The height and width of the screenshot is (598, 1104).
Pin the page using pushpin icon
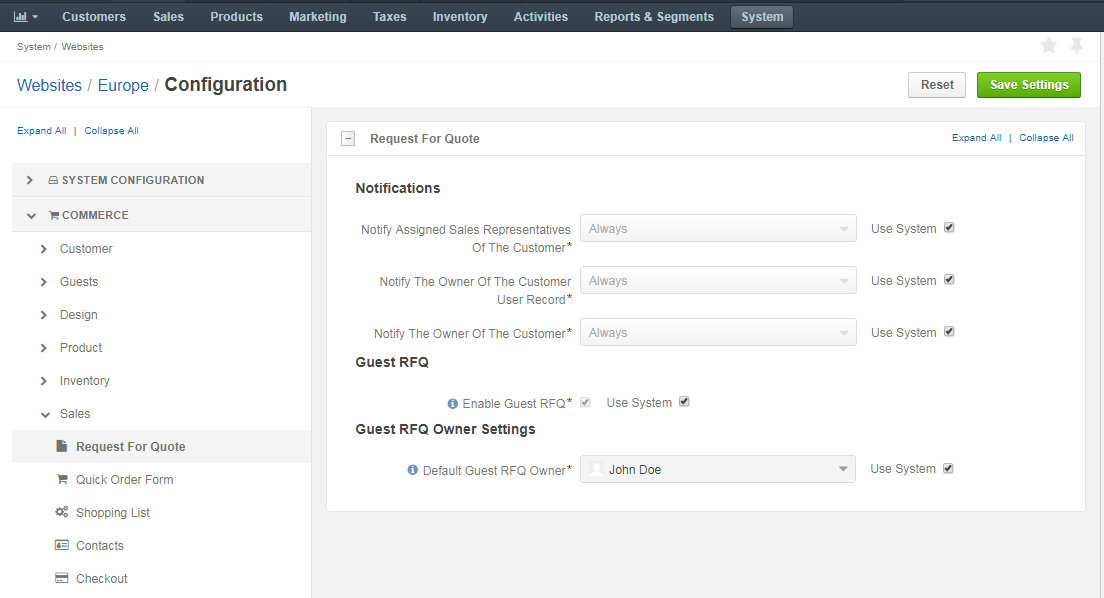coord(1077,46)
